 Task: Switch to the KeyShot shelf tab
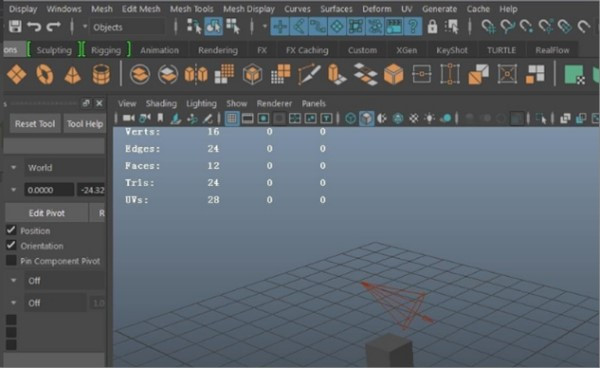pos(452,50)
